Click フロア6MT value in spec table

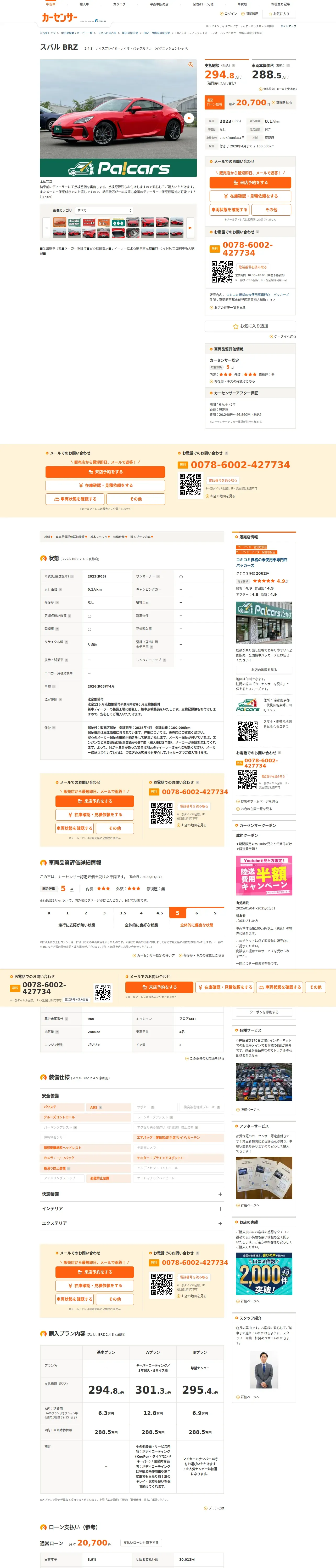188,1018
